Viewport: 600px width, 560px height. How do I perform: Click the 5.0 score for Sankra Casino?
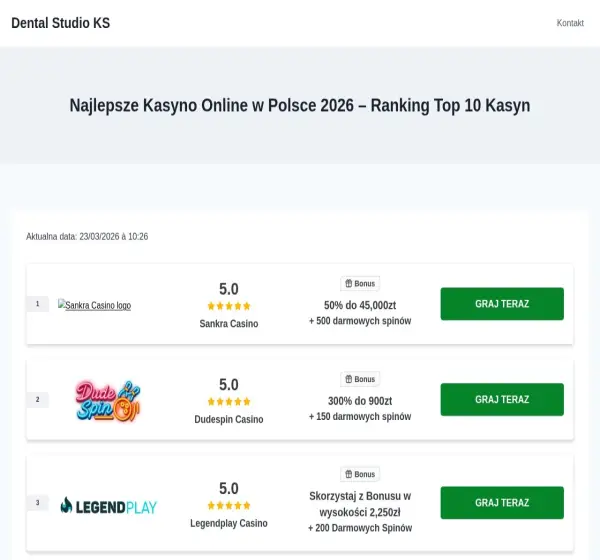(x=229, y=289)
